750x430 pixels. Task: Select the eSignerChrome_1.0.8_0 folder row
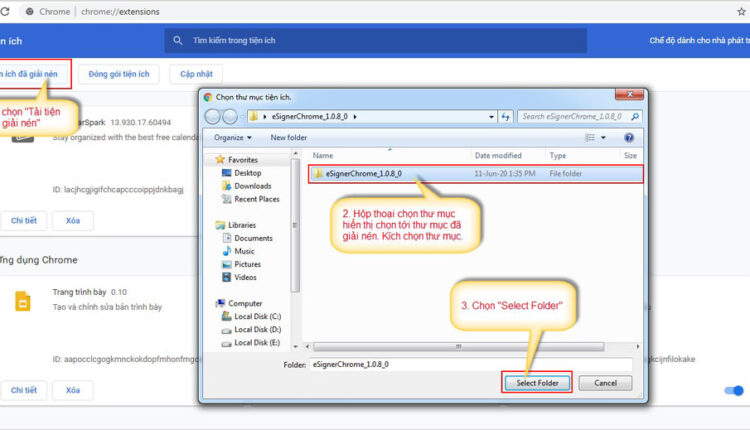(x=357, y=174)
